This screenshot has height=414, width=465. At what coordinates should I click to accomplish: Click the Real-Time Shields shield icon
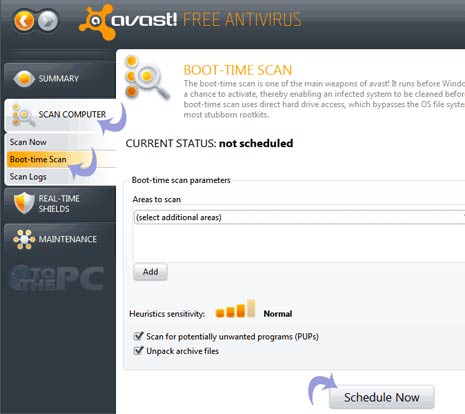(24, 202)
